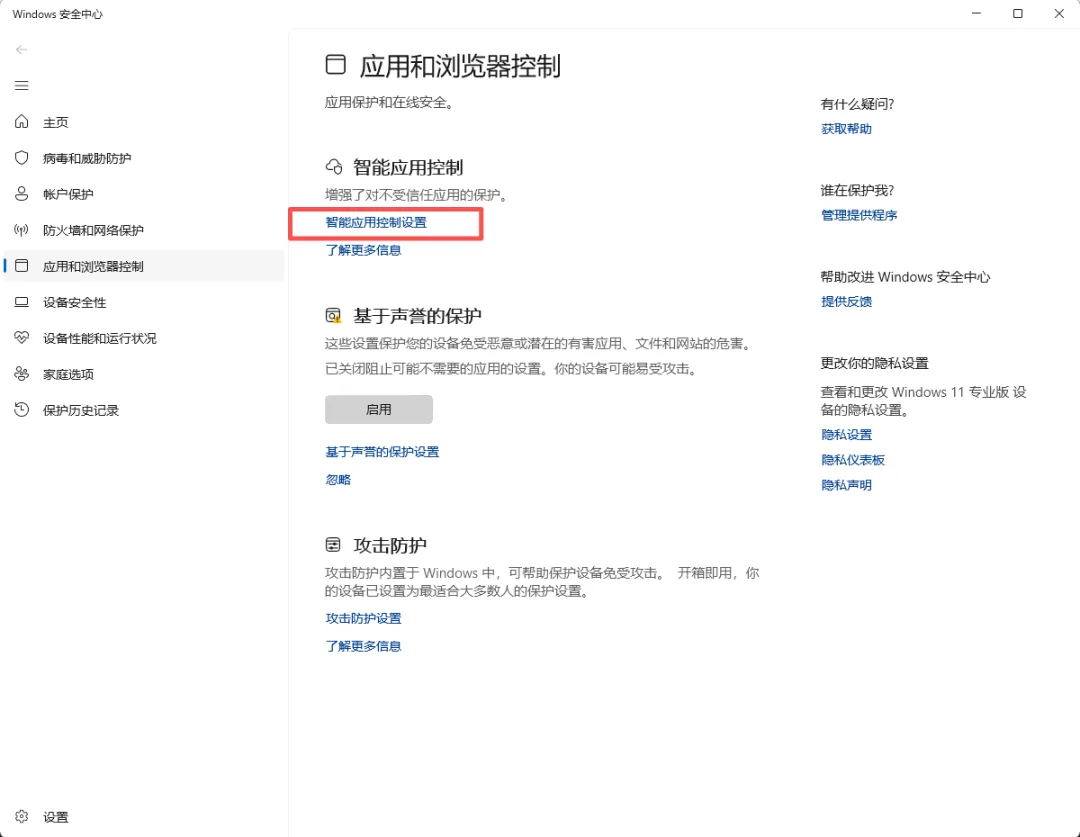
Task: Click the 攻击防护 heading text
Action: click(390, 546)
